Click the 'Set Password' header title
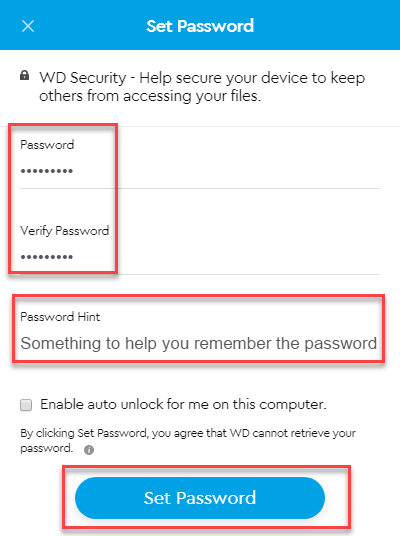Image resolution: width=400 pixels, height=536 pixels. 200,26
